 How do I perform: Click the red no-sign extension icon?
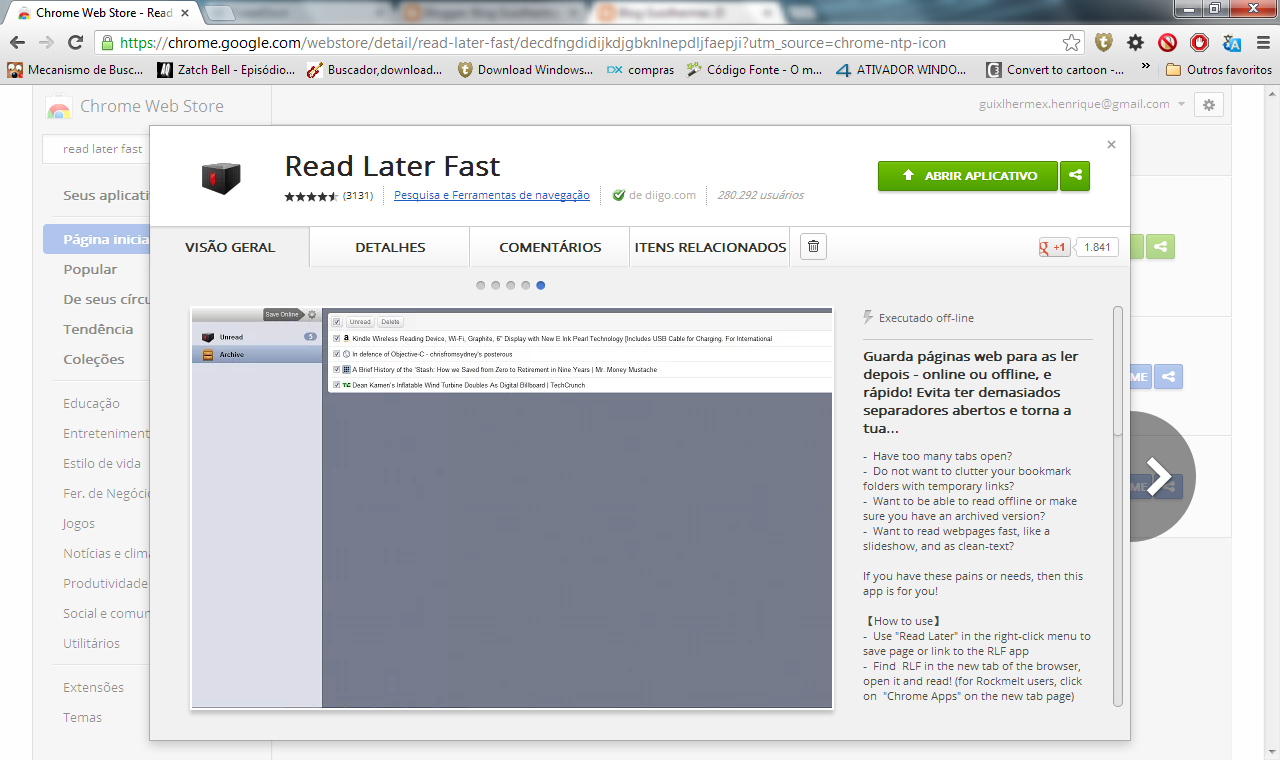point(1167,43)
